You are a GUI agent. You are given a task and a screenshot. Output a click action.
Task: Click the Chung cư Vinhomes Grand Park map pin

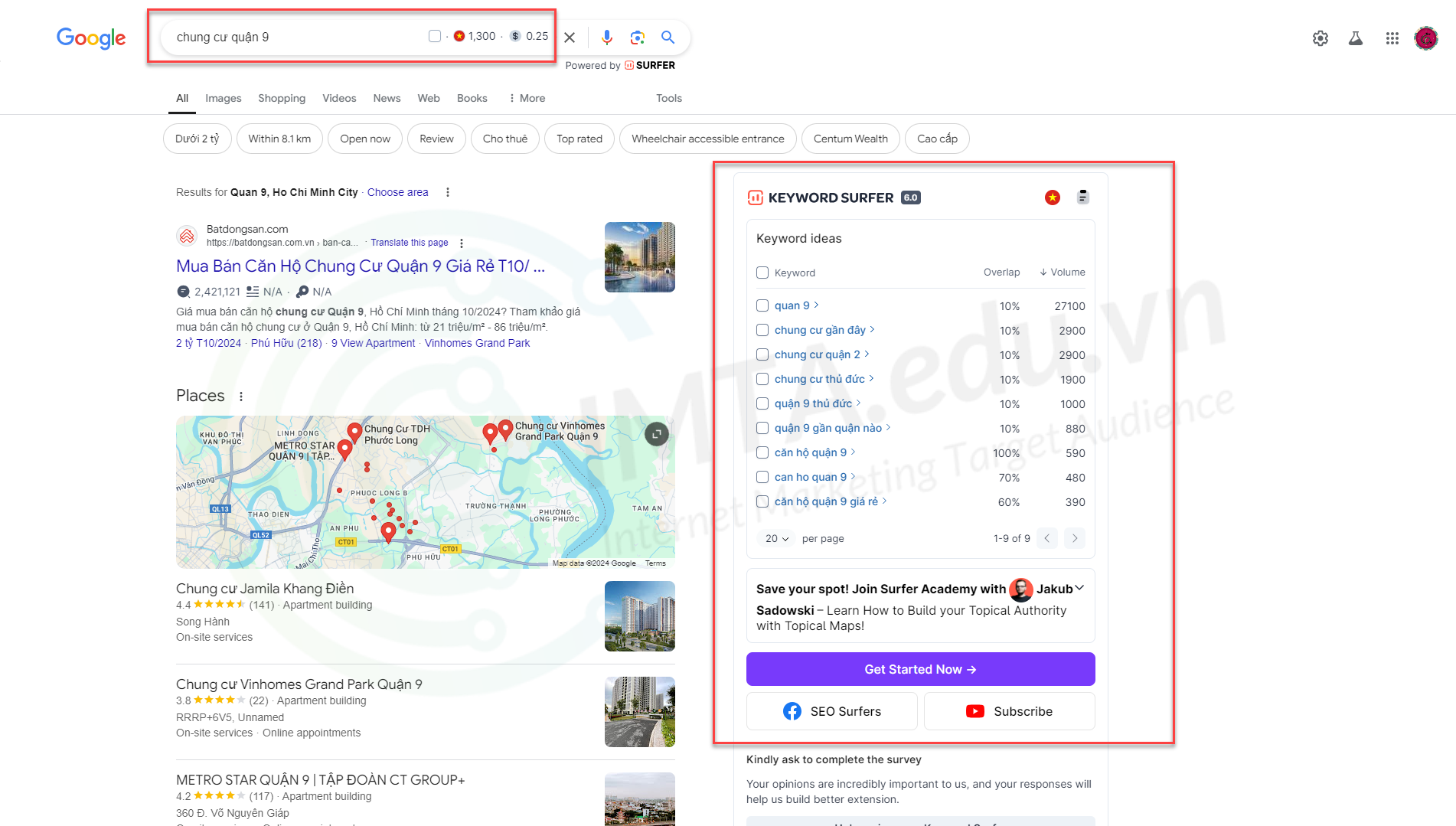504,429
